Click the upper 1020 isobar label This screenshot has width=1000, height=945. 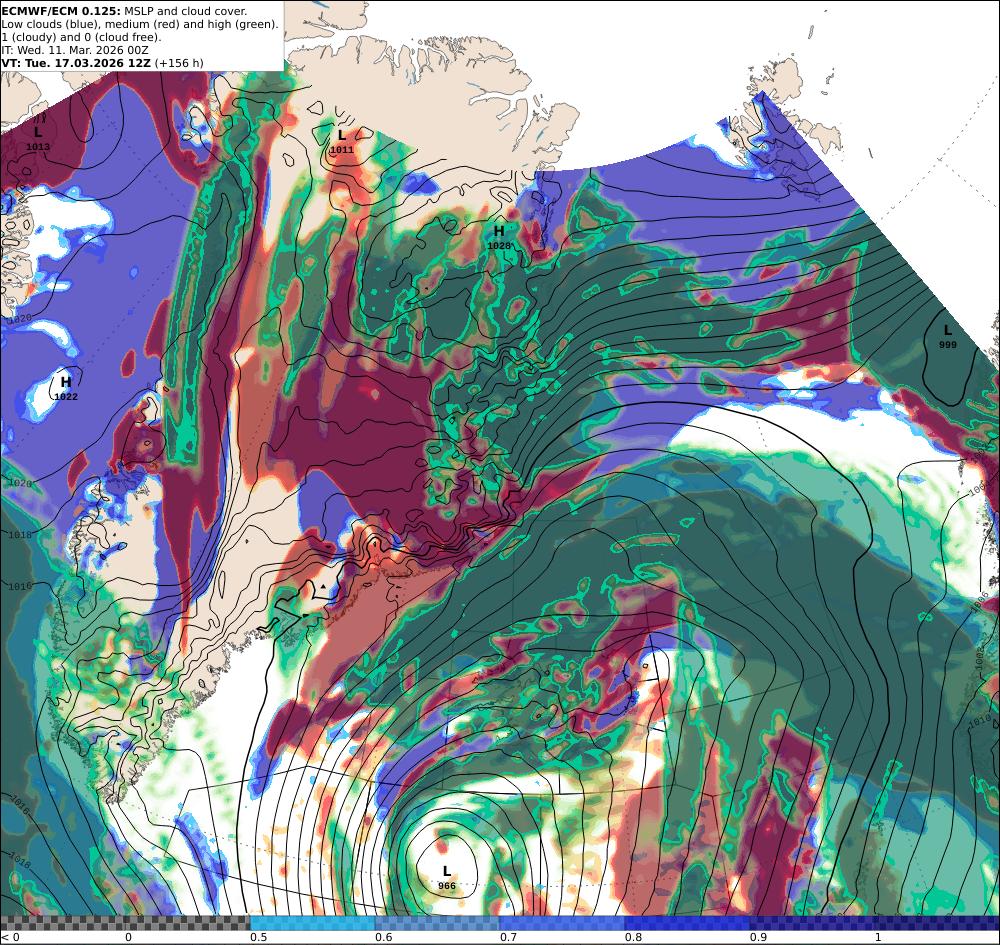[x=19, y=318]
